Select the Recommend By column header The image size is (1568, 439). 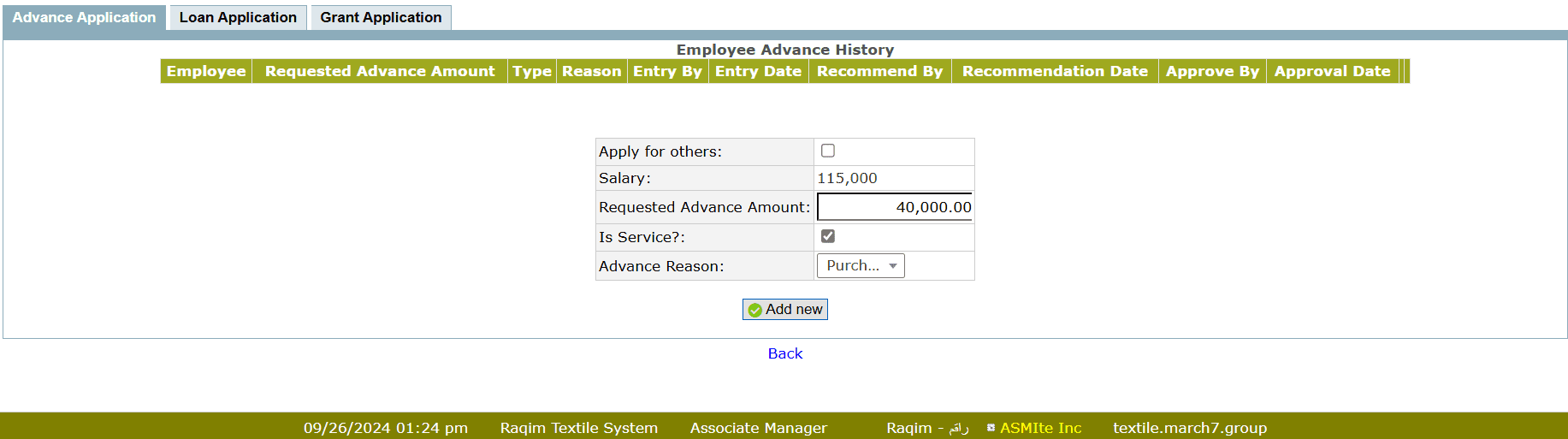pos(879,71)
